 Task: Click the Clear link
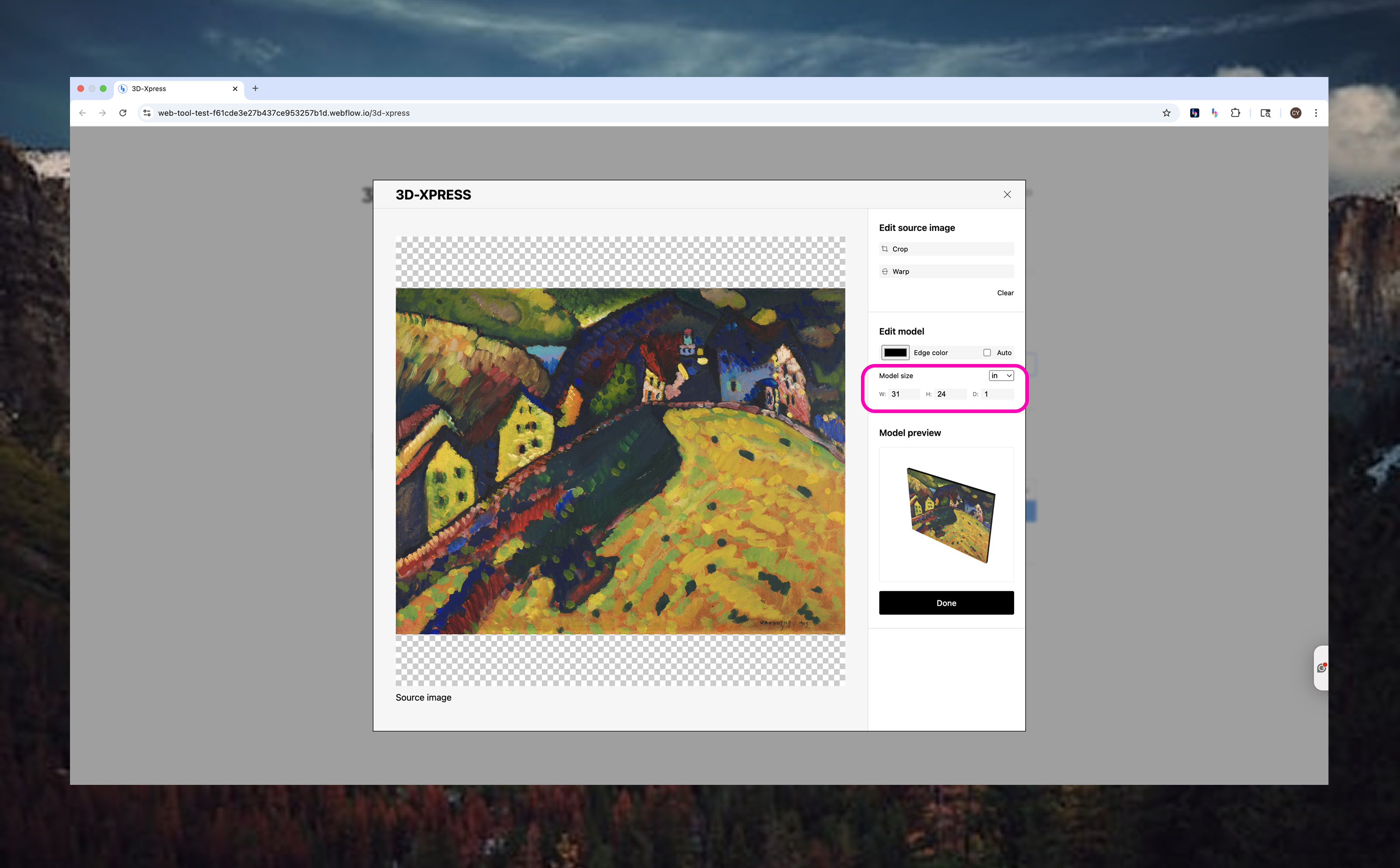[x=1004, y=293]
